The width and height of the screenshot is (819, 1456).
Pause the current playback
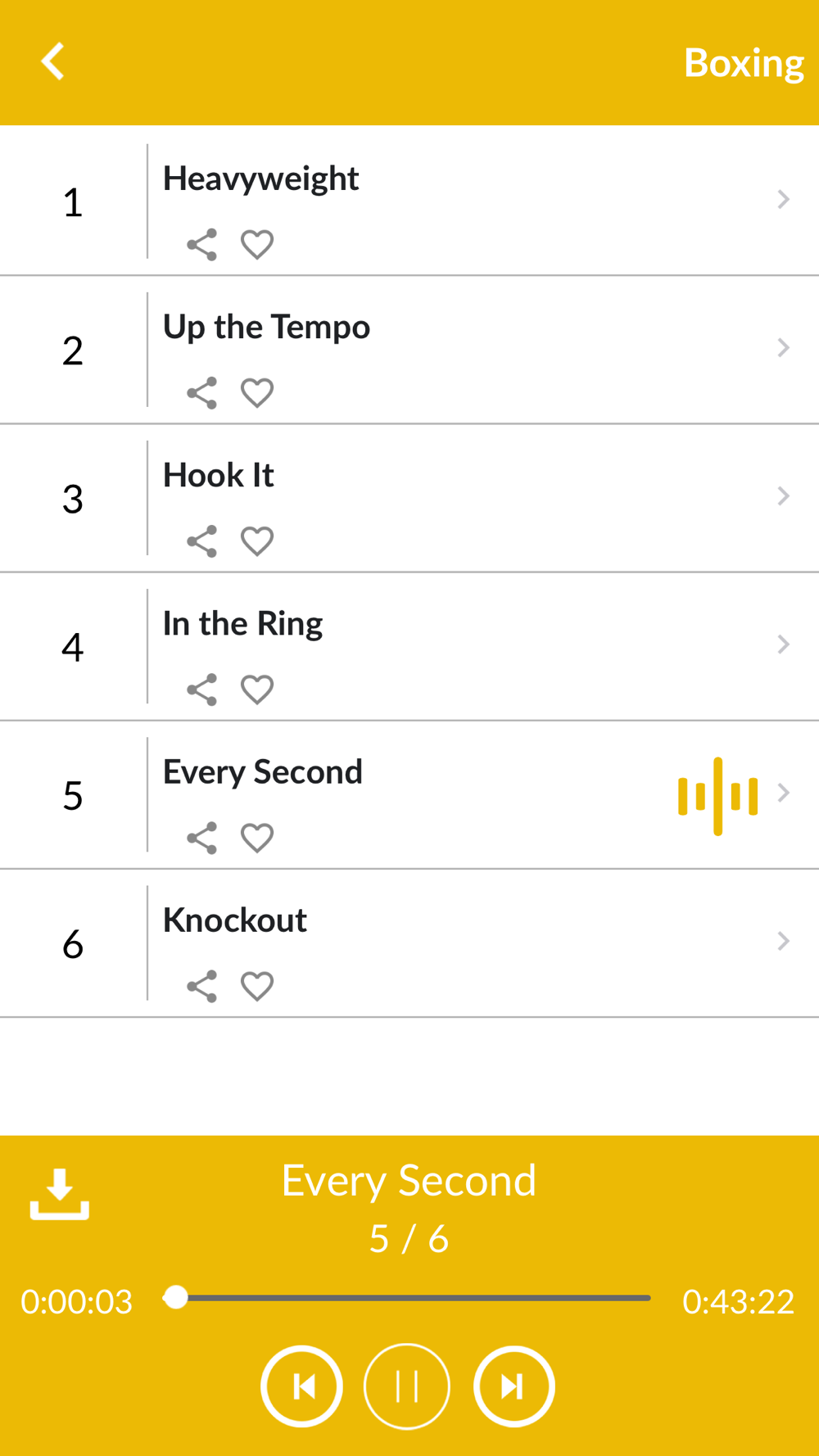coord(407,1386)
